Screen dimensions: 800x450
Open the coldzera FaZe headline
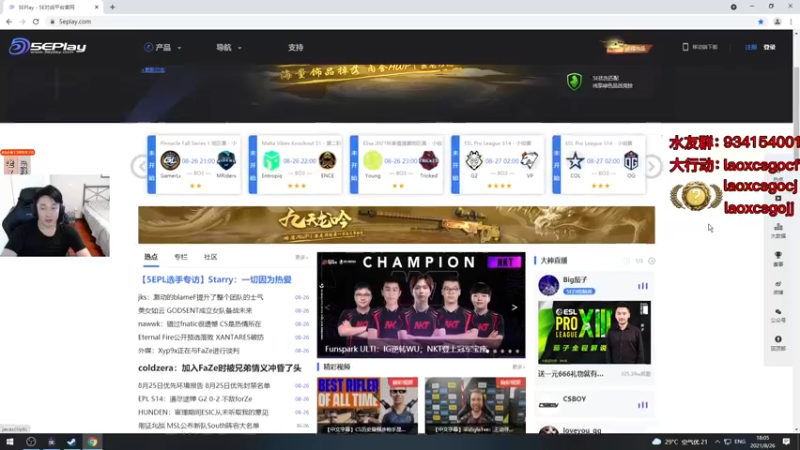pos(219,368)
